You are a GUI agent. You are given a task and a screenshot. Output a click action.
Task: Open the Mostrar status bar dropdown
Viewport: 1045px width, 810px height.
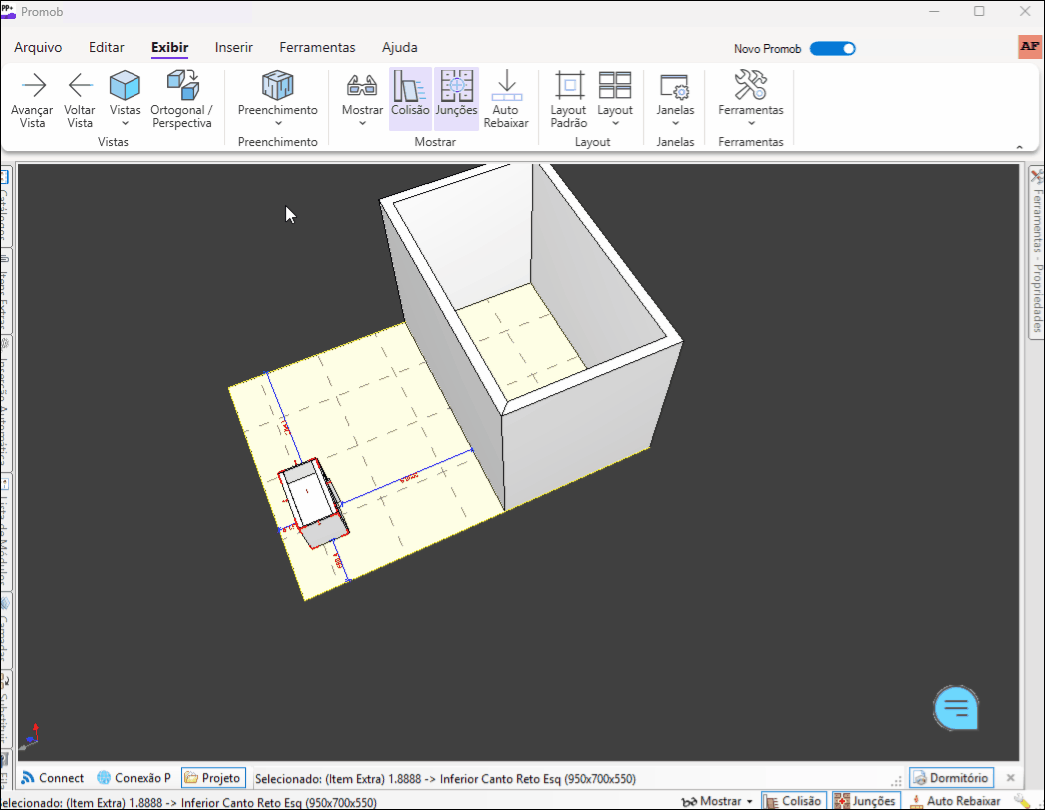(x=717, y=801)
